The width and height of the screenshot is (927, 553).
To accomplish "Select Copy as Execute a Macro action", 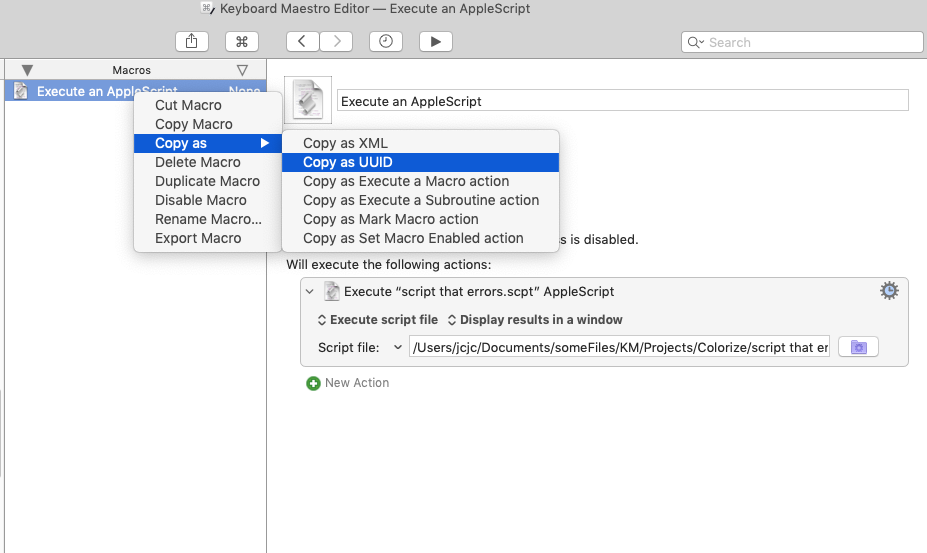I will point(420,181).
